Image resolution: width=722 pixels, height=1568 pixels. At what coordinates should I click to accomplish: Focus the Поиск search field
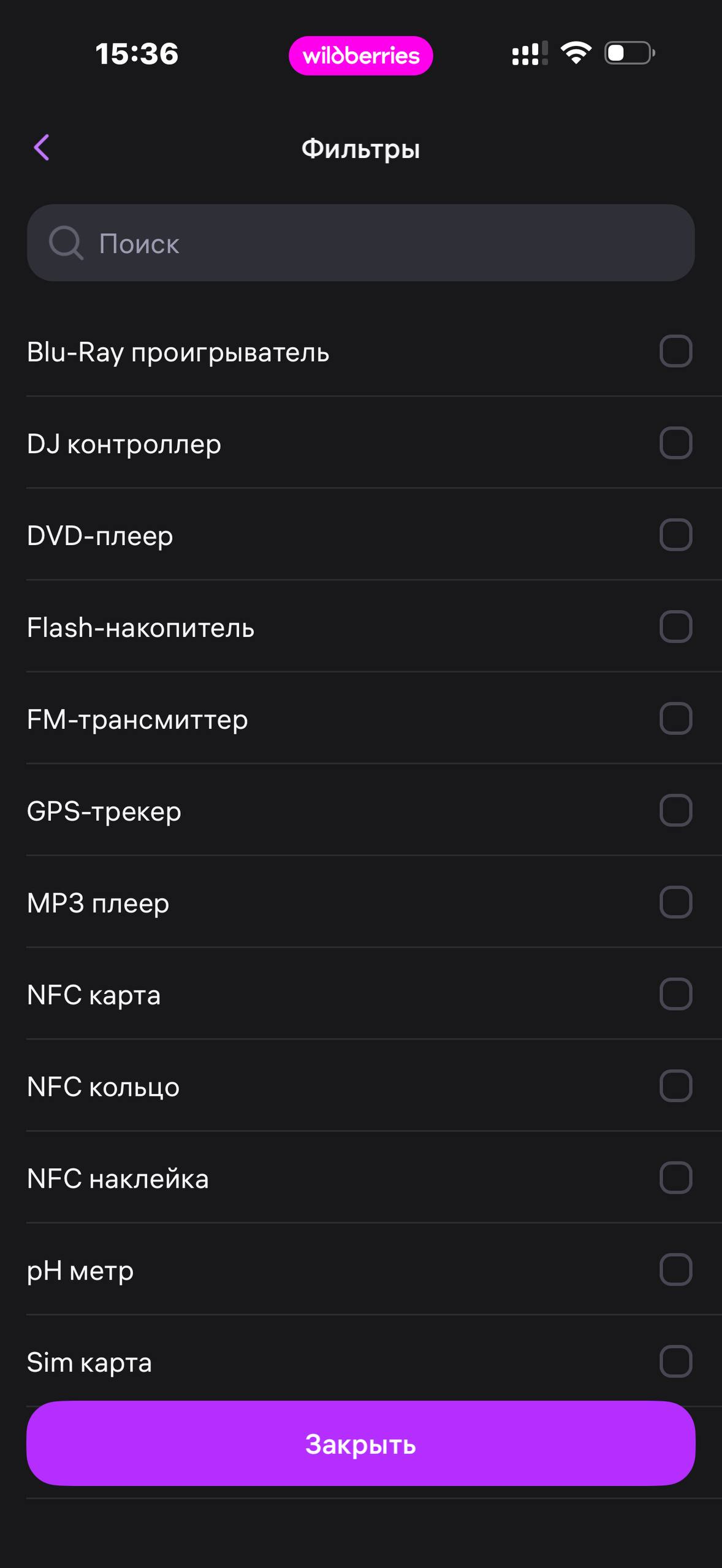coord(361,243)
